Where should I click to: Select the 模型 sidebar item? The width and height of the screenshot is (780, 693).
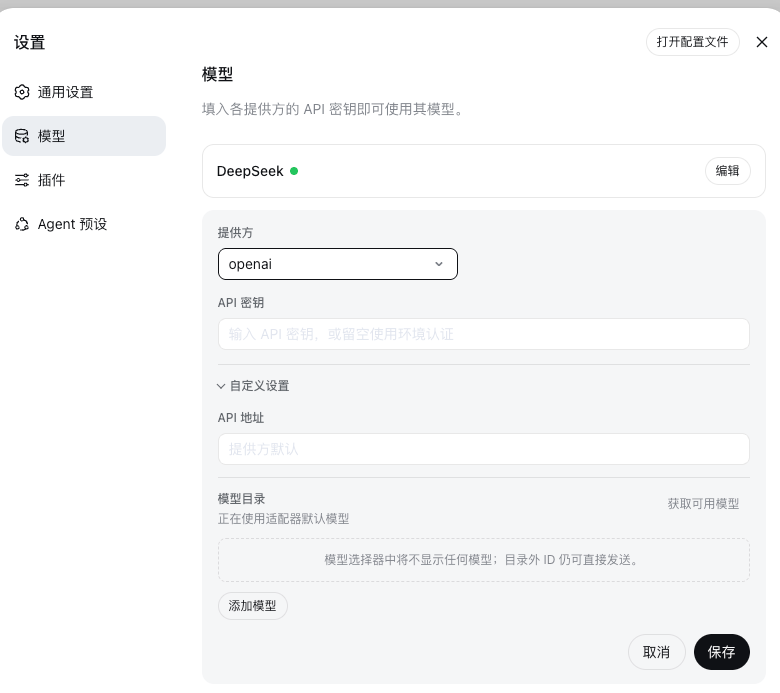(x=84, y=136)
